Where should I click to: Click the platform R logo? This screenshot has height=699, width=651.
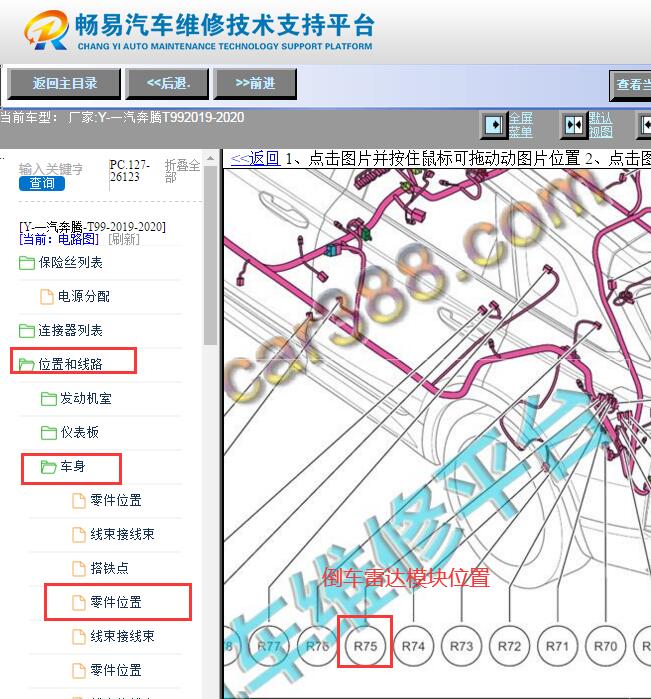(x=46, y=30)
